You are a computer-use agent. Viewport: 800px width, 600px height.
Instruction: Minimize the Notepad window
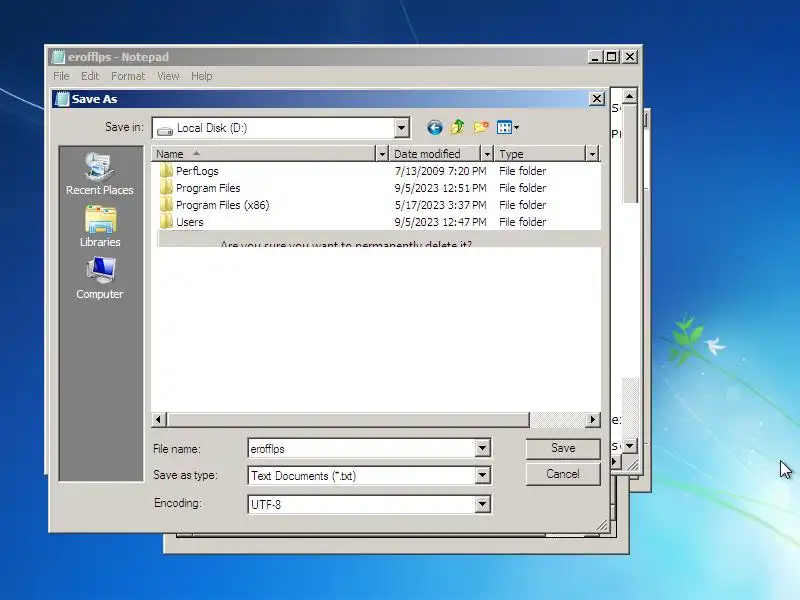coord(594,57)
